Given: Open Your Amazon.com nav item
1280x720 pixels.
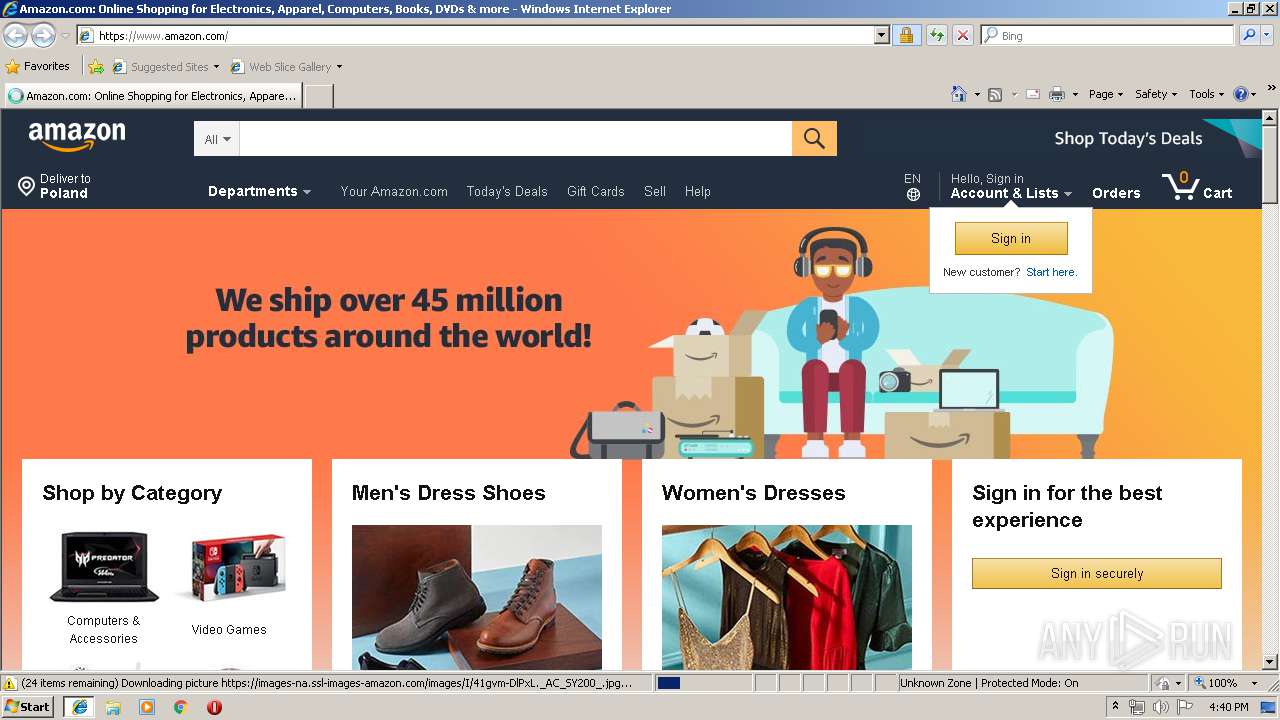Looking at the screenshot, I should click(394, 191).
